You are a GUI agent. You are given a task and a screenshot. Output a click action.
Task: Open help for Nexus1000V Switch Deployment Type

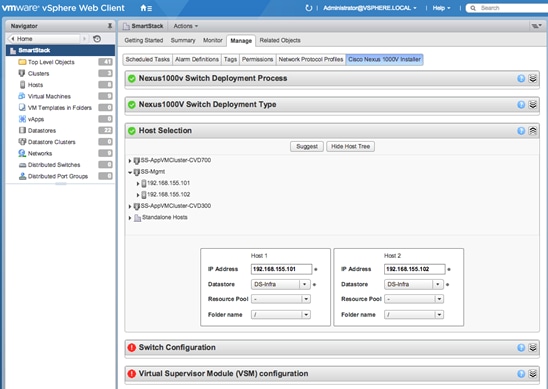pos(521,105)
